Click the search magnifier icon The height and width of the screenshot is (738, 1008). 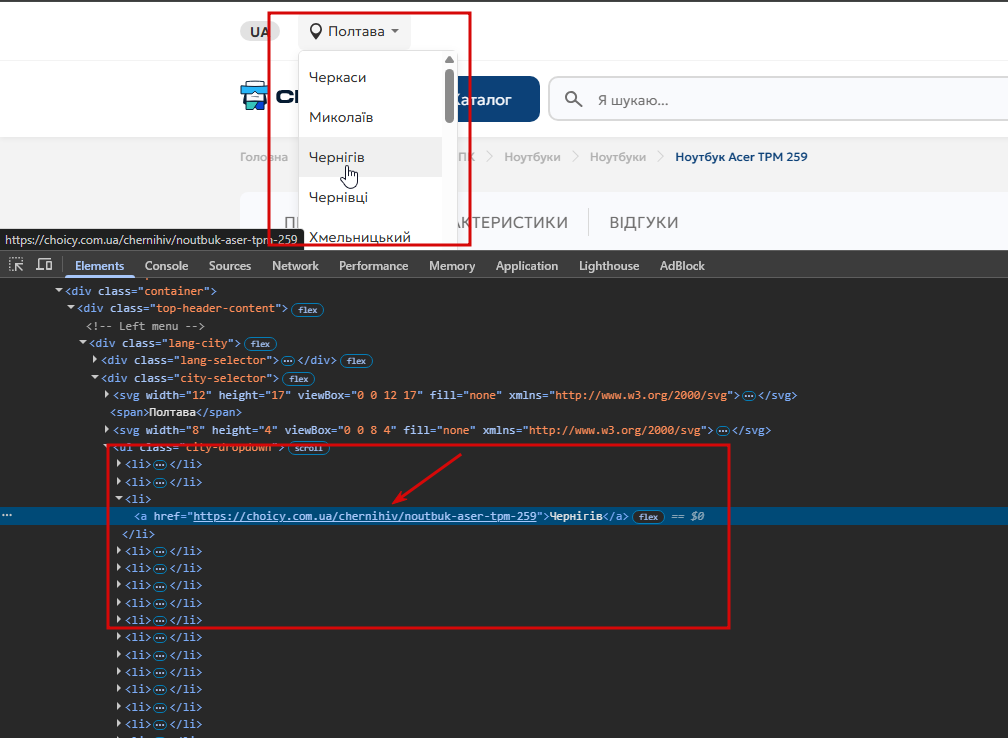coord(573,100)
